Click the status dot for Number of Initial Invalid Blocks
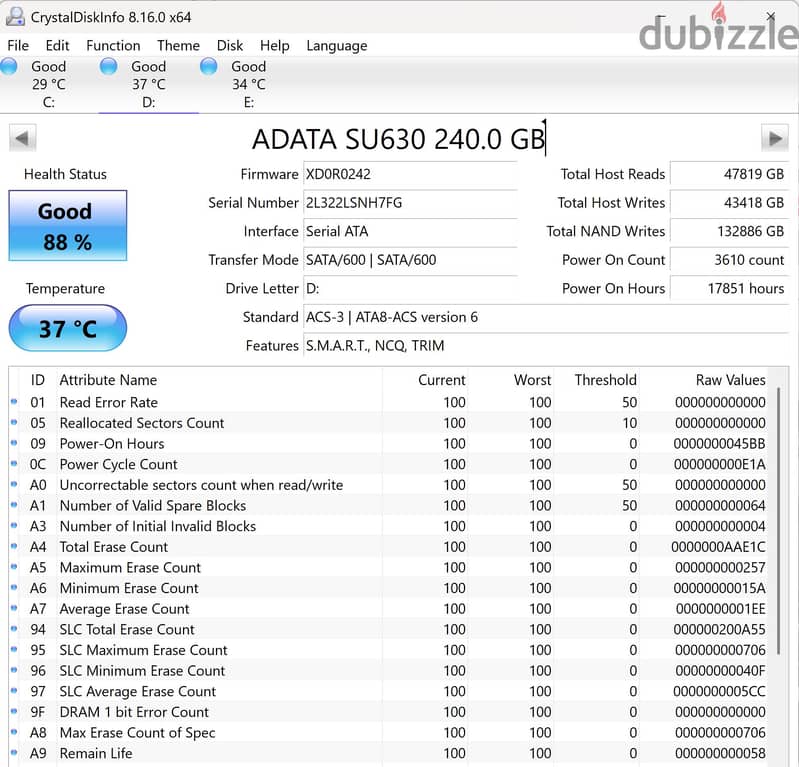This screenshot has width=799, height=767. click(x=14, y=526)
